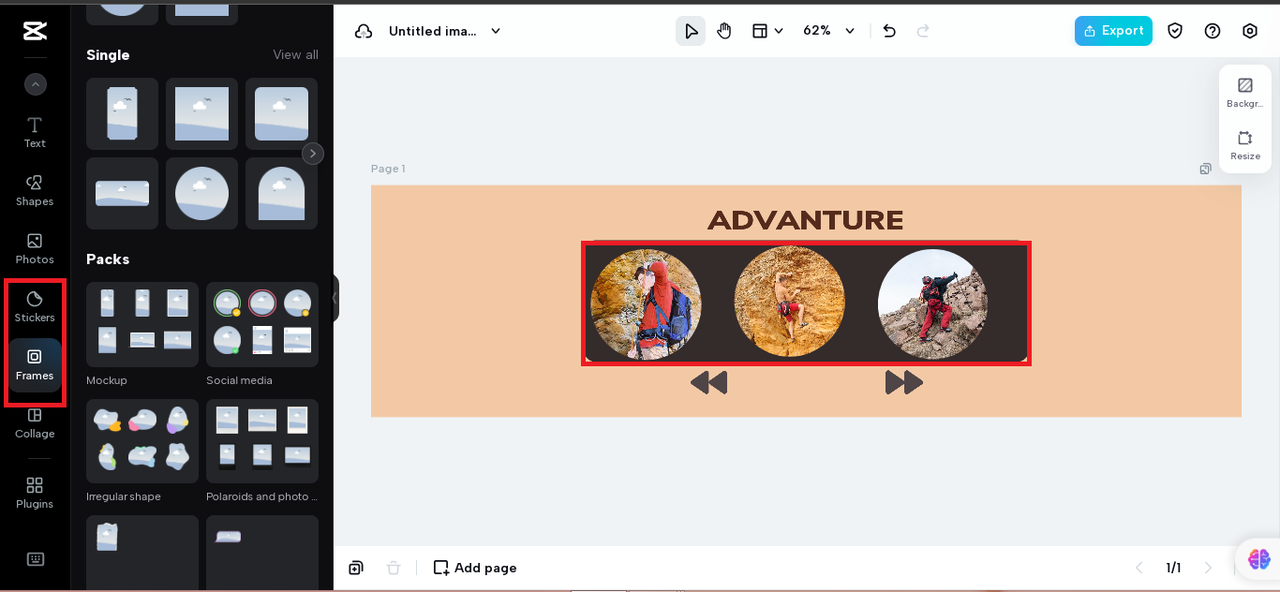Click the Export button

pos(1113,31)
